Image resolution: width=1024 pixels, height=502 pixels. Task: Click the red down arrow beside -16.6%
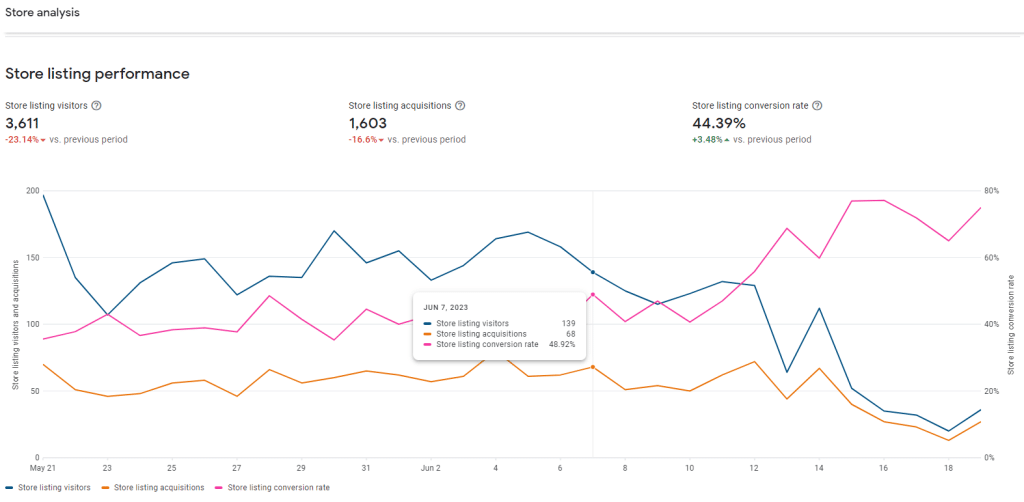(381, 140)
